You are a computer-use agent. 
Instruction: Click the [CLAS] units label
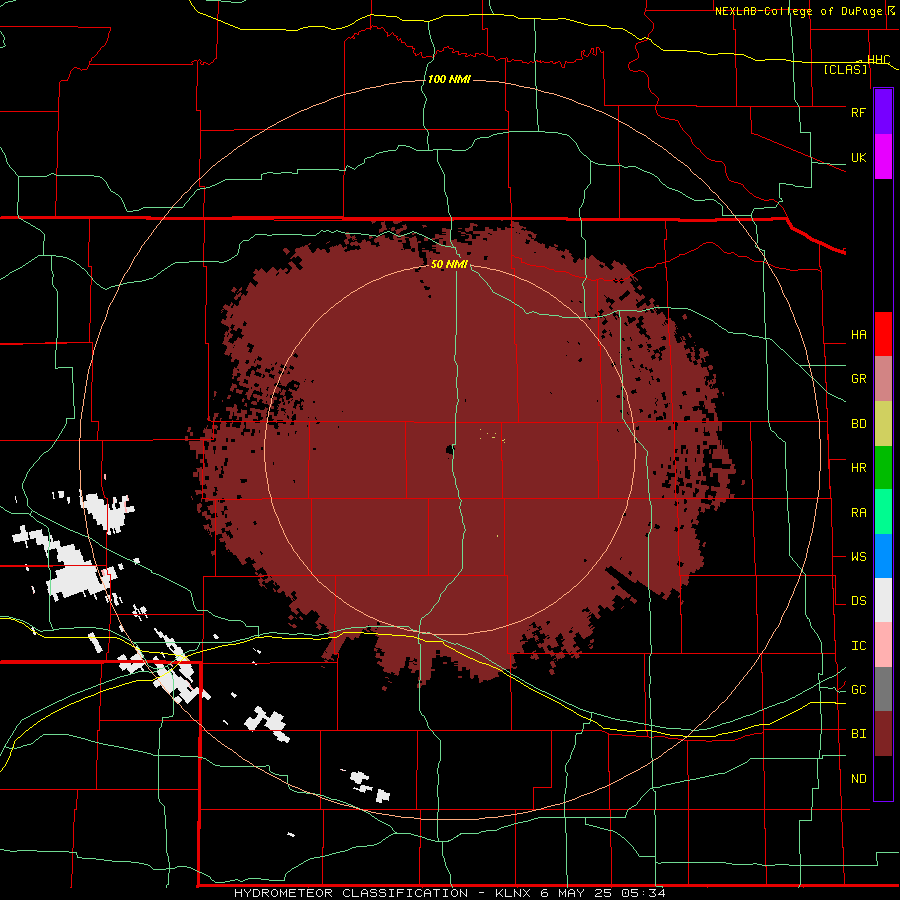(845, 70)
